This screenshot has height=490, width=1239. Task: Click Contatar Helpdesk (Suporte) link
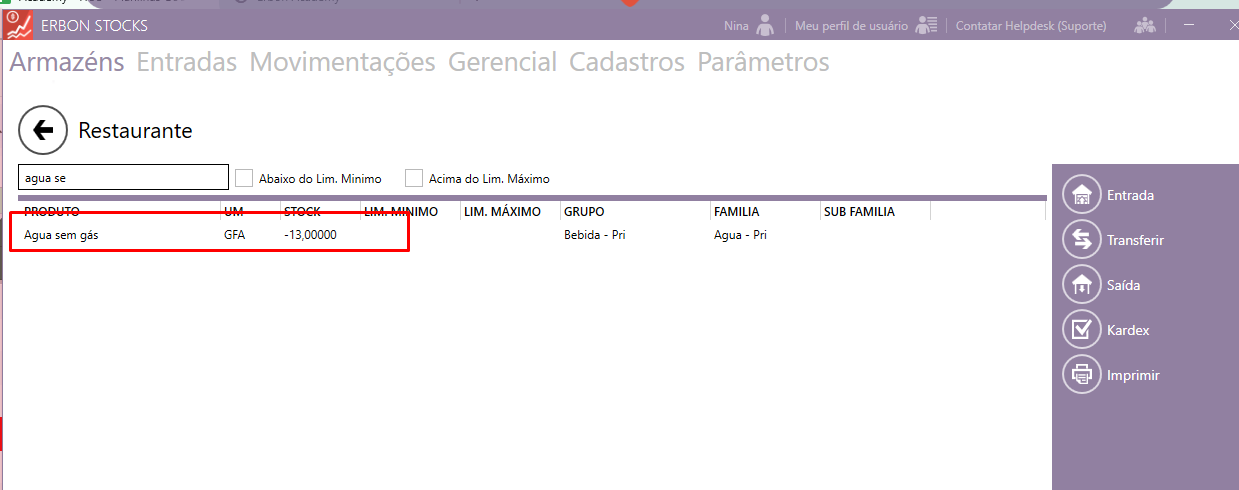point(1031,26)
